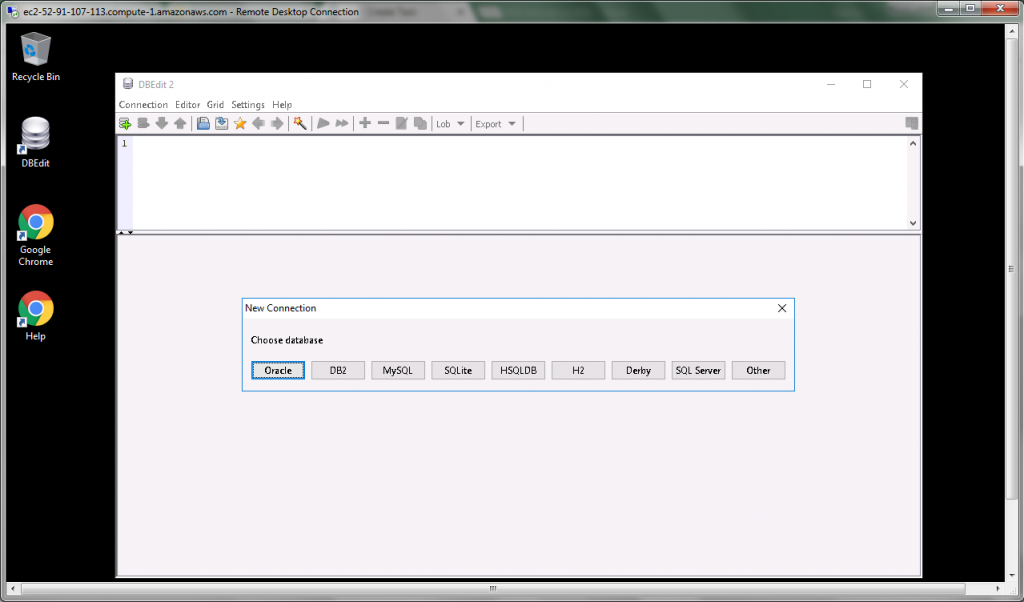This screenshot has height=602, width=1024.
Task: Open a SQL file using the toolbar icon
Action: [202, 123]
